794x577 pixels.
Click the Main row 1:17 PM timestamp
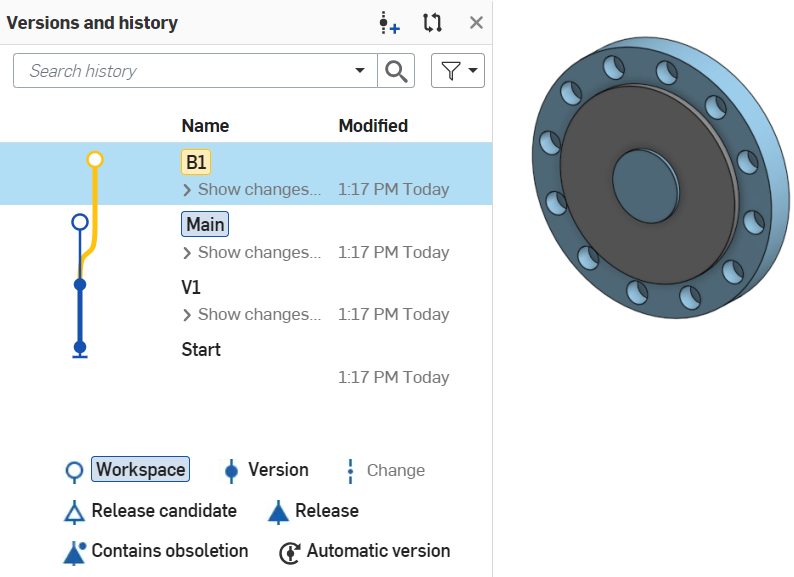(x=393, y=252)
